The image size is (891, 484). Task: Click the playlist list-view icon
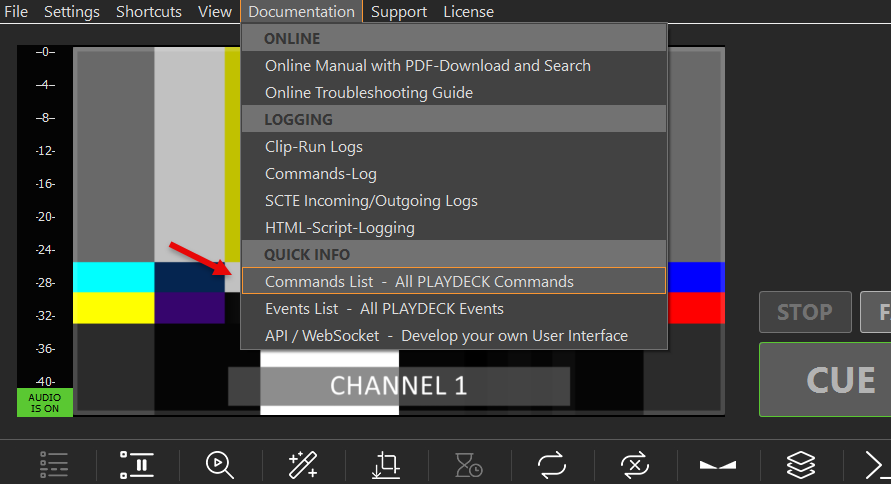tap(54, 465)
